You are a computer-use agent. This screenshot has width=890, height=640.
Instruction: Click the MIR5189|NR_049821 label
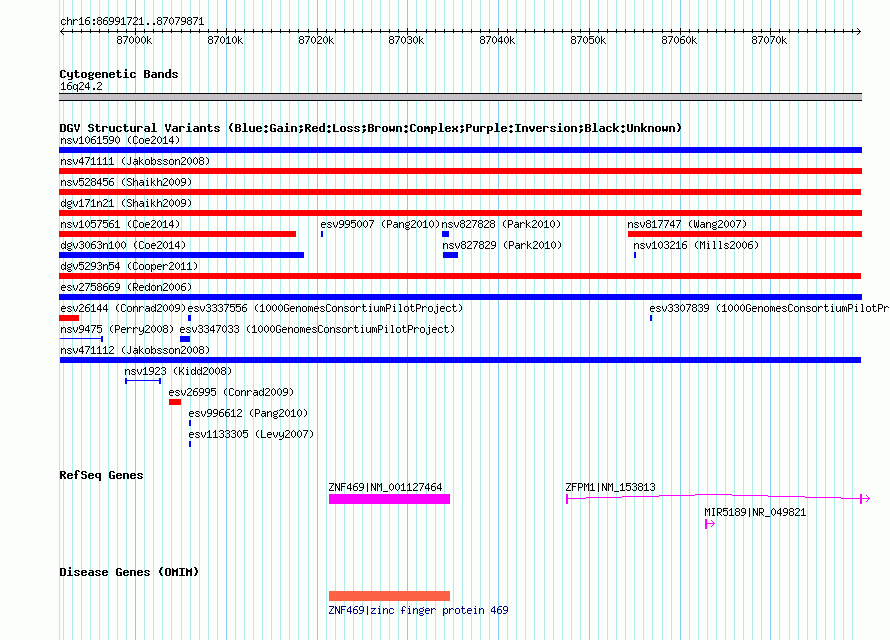click(x=755, y=512)
